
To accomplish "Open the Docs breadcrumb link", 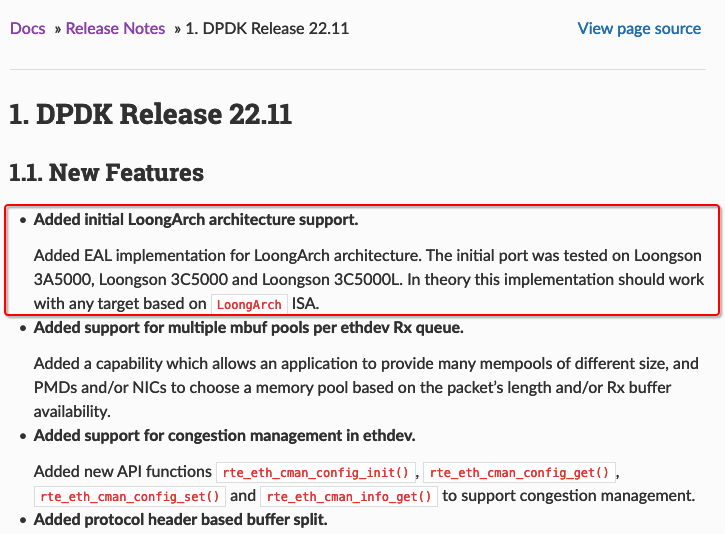I will point(27,28).
